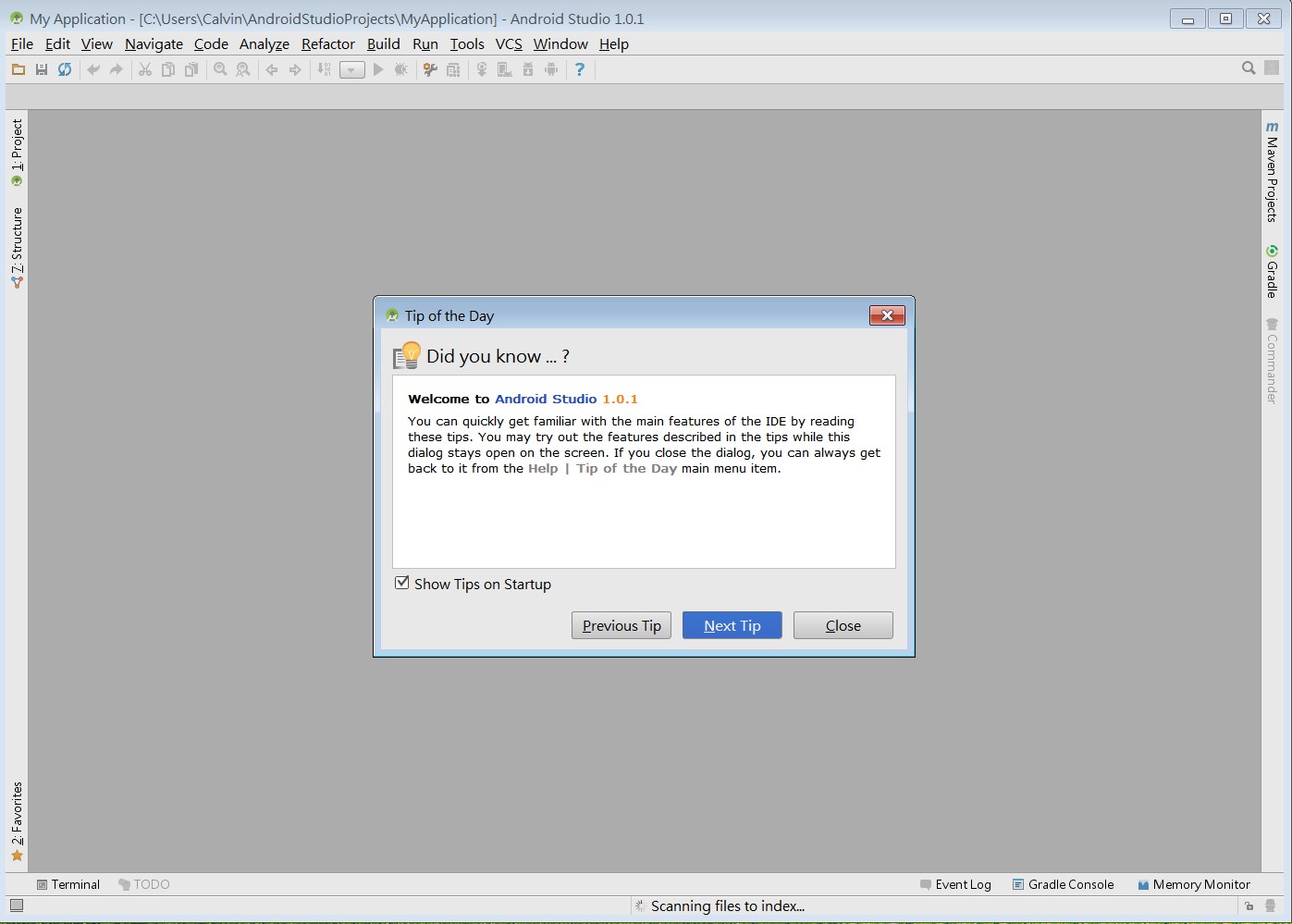Close Tip of the Day with X
Screen dimensions: 1292x924
[887, 315]
